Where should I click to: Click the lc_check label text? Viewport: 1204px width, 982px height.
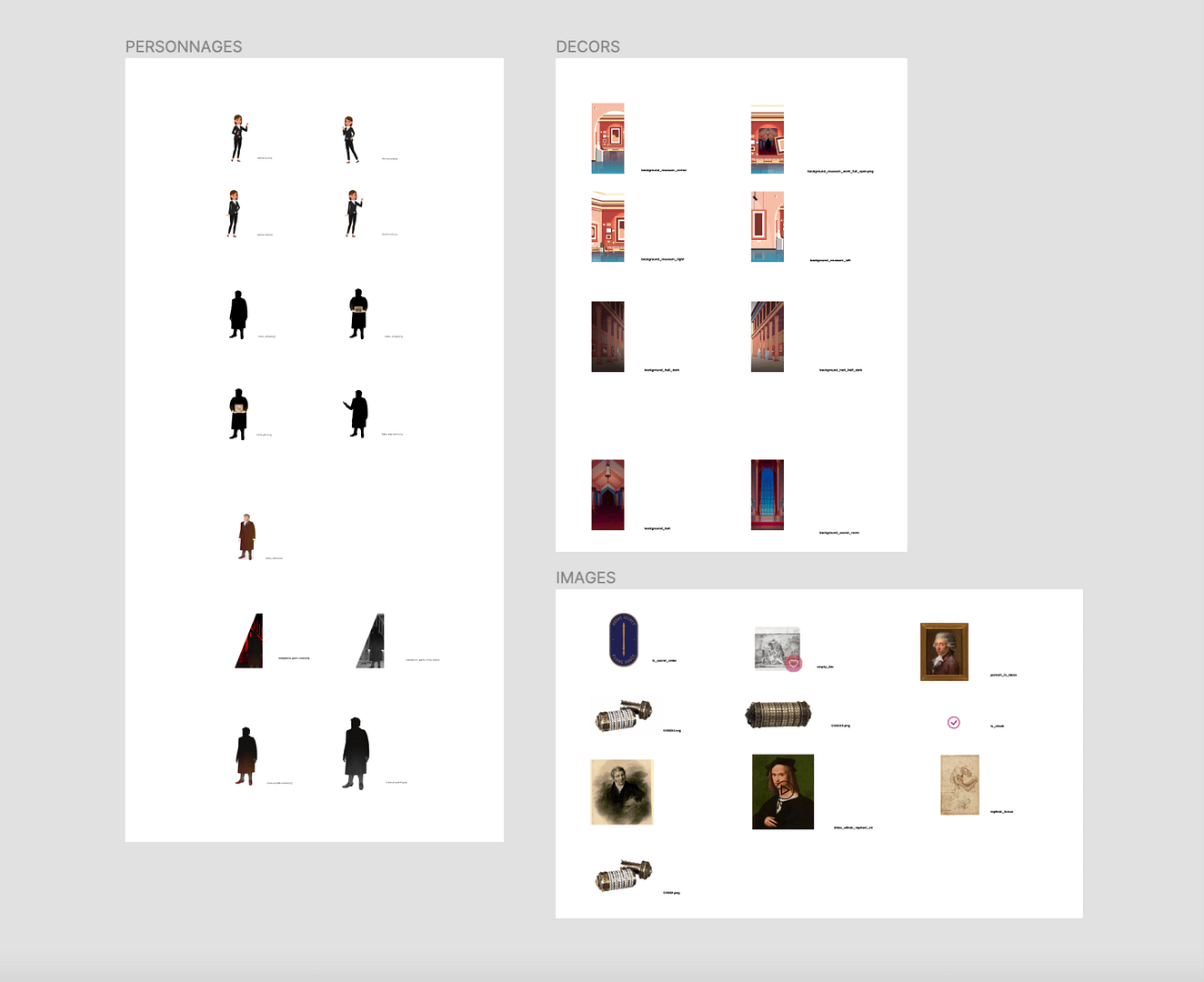pos(998,726)
